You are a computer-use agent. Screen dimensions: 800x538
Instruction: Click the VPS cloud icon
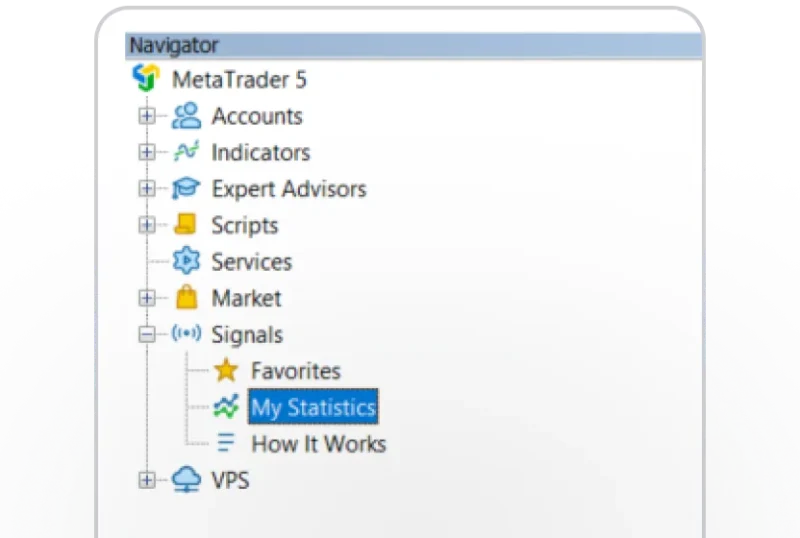[x=186, y=479]
